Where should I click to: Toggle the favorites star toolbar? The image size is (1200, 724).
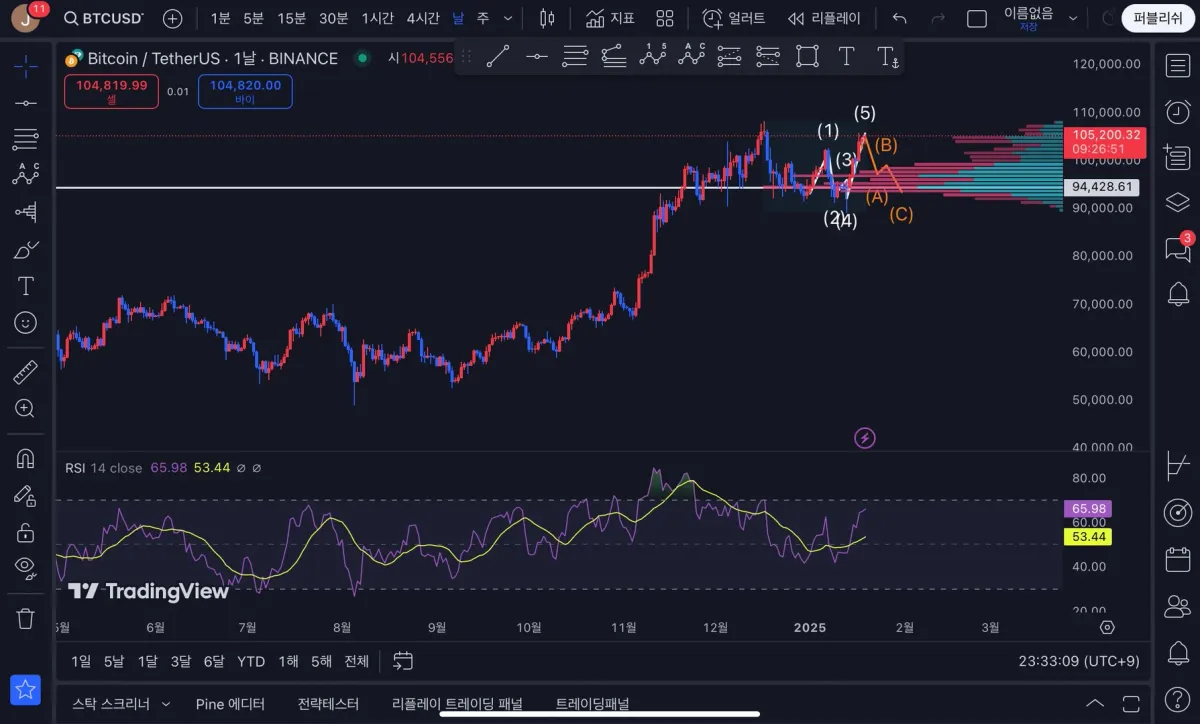tap(26, 689)
